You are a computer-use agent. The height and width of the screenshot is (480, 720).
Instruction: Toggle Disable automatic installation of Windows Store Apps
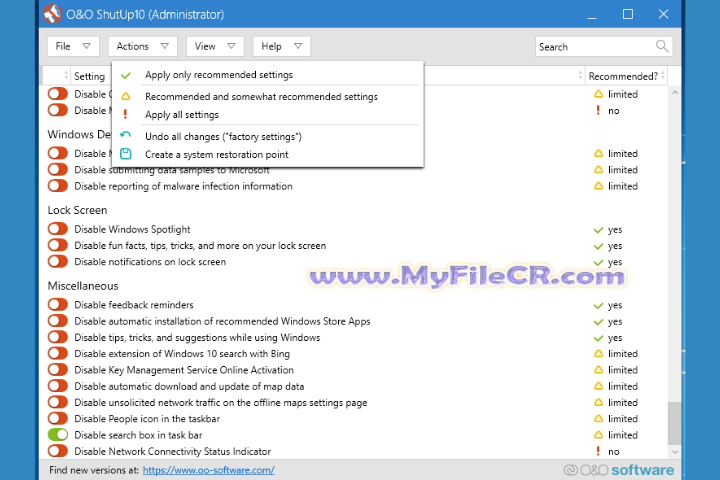point(58,321)
